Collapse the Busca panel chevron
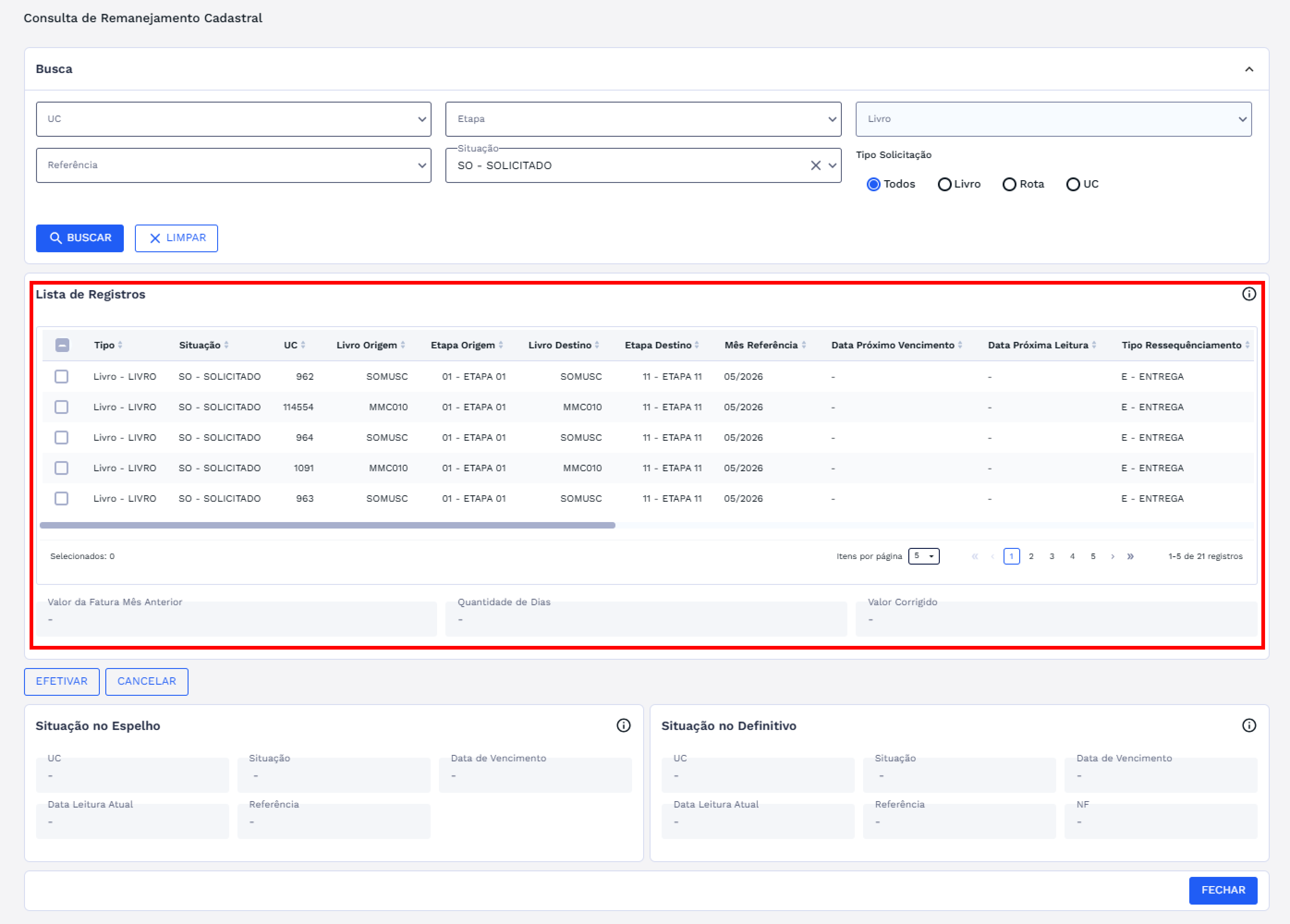 (1248, 69)
